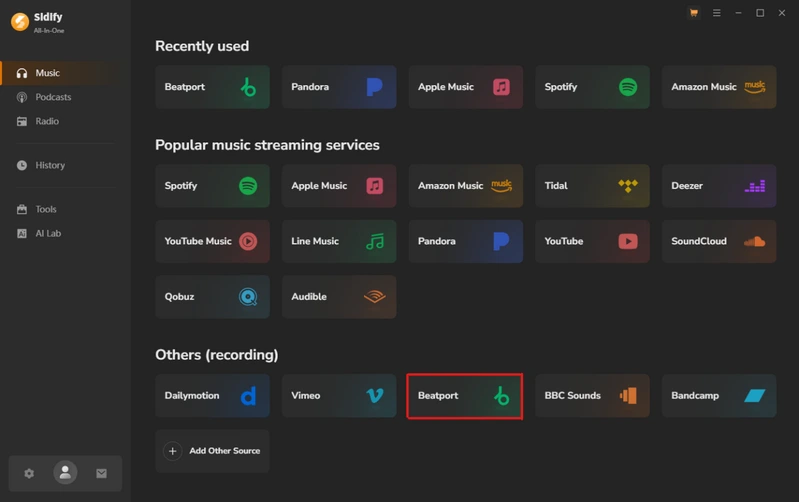Viewport: 799px width, 502px height.
Task: Choose the Tidal service card
Action: [592, 186]
